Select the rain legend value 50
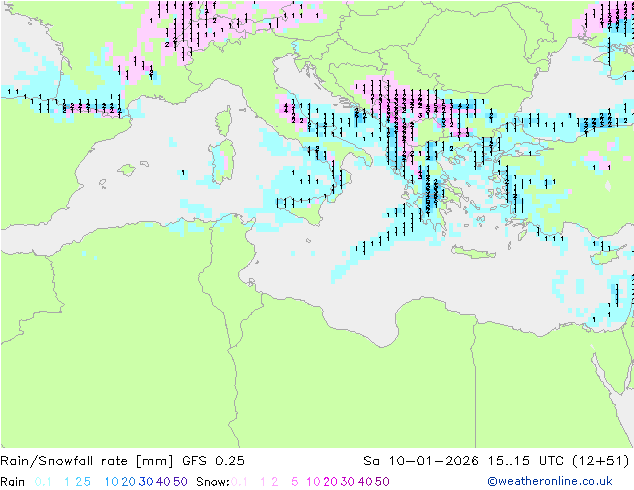634x490 pixels. pos(180,482)
